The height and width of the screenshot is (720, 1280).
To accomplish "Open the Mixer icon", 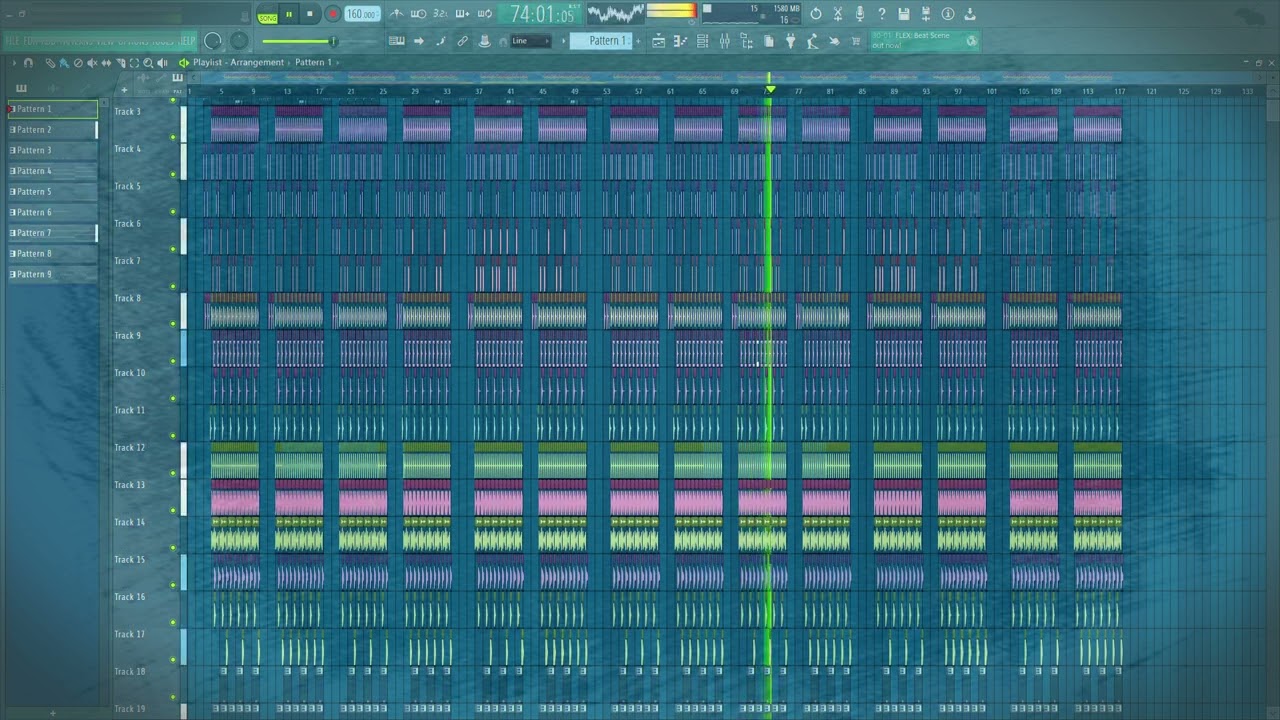I will tap(725, 41).
